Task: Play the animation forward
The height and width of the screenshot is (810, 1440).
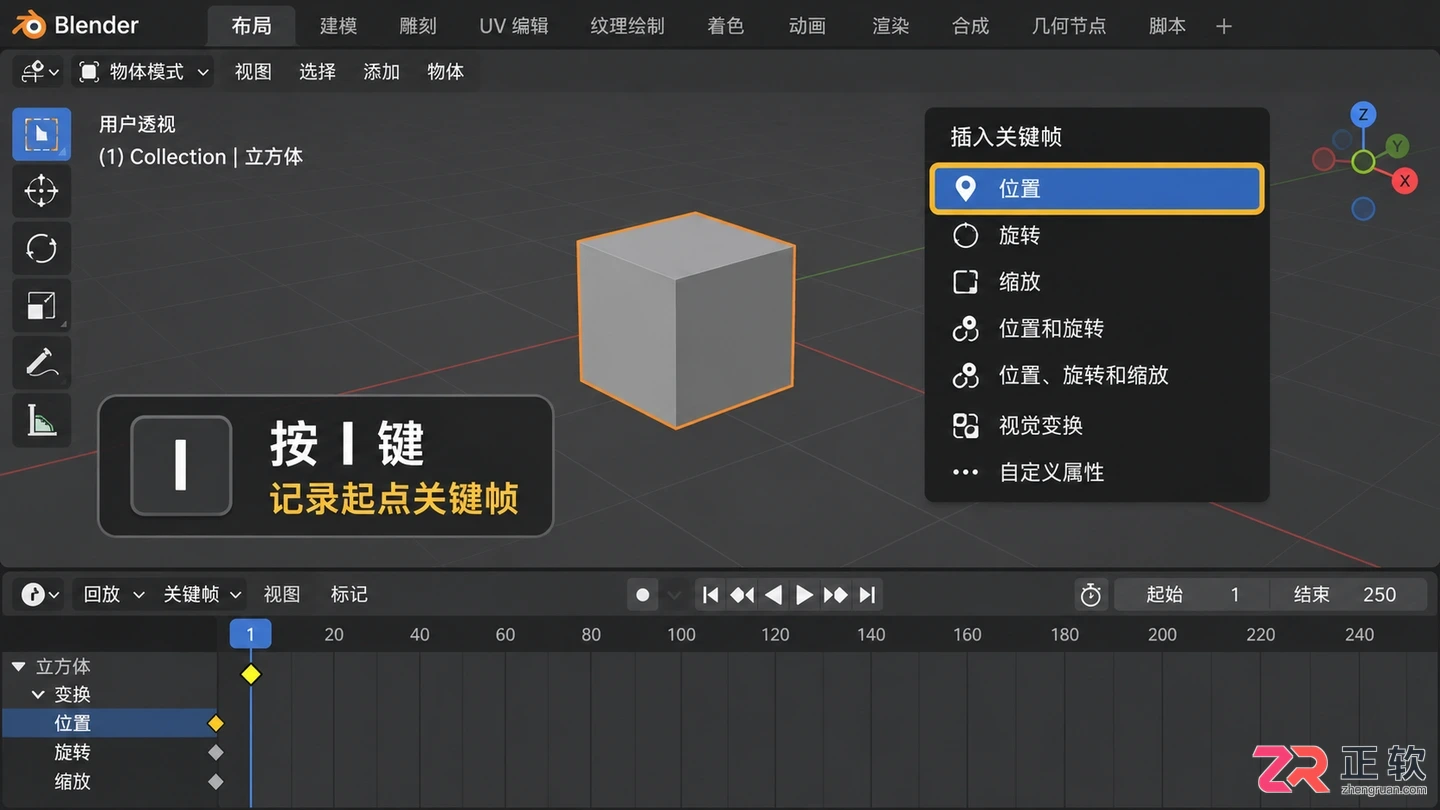Action: coord(804,595)
